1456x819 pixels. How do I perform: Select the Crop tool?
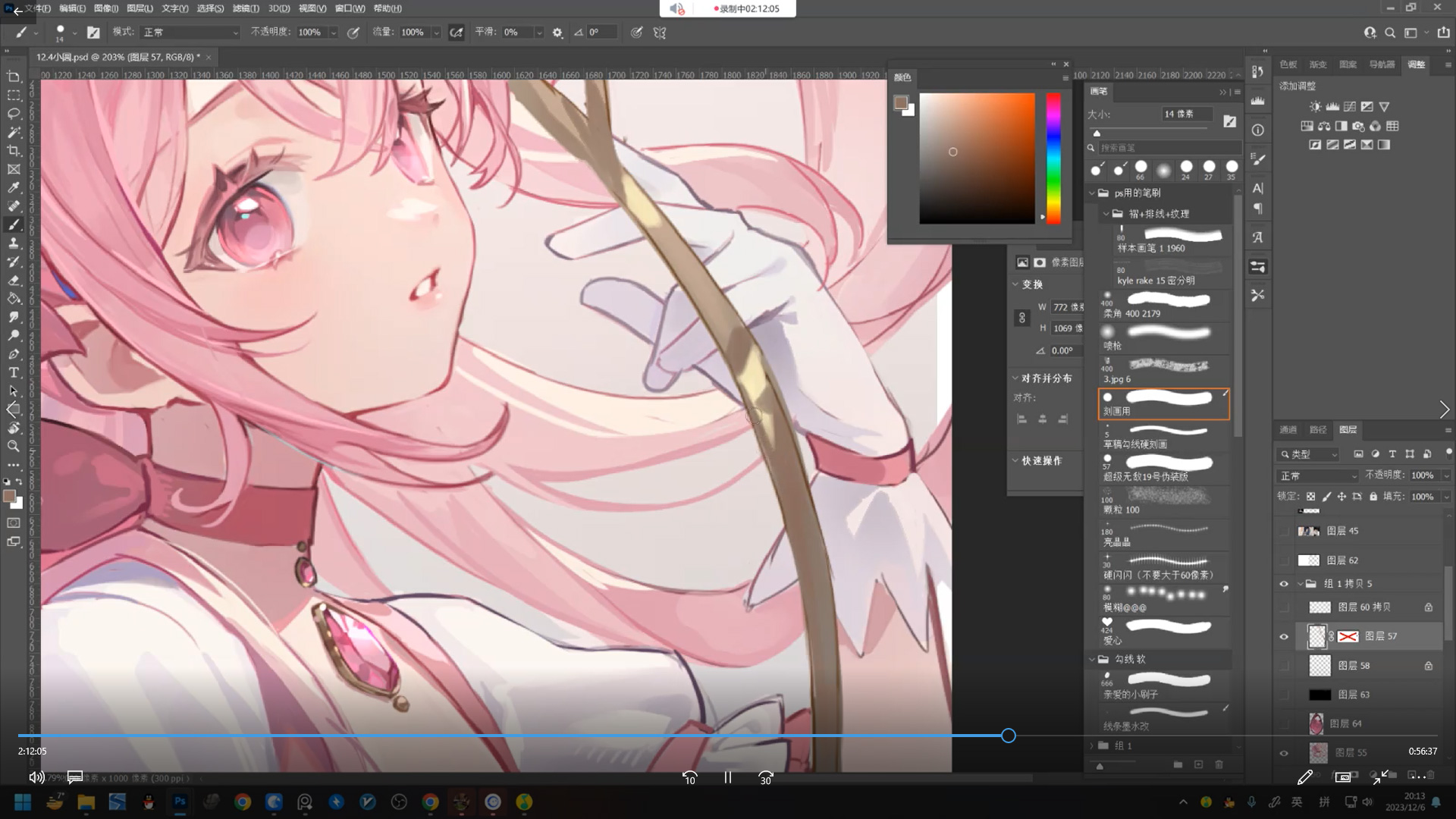point(14,151)
